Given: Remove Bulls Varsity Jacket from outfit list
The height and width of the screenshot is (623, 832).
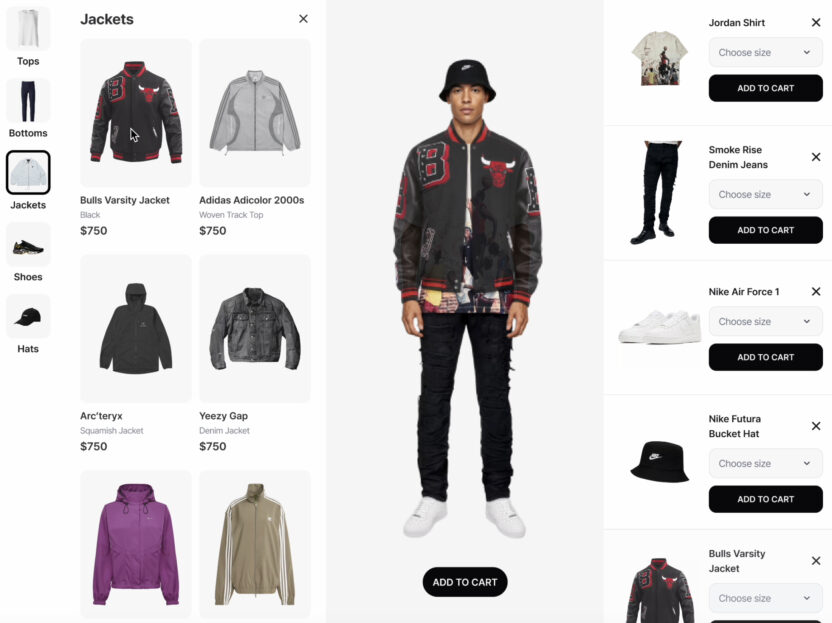Looking at the screenshot, I should point(816,561).
